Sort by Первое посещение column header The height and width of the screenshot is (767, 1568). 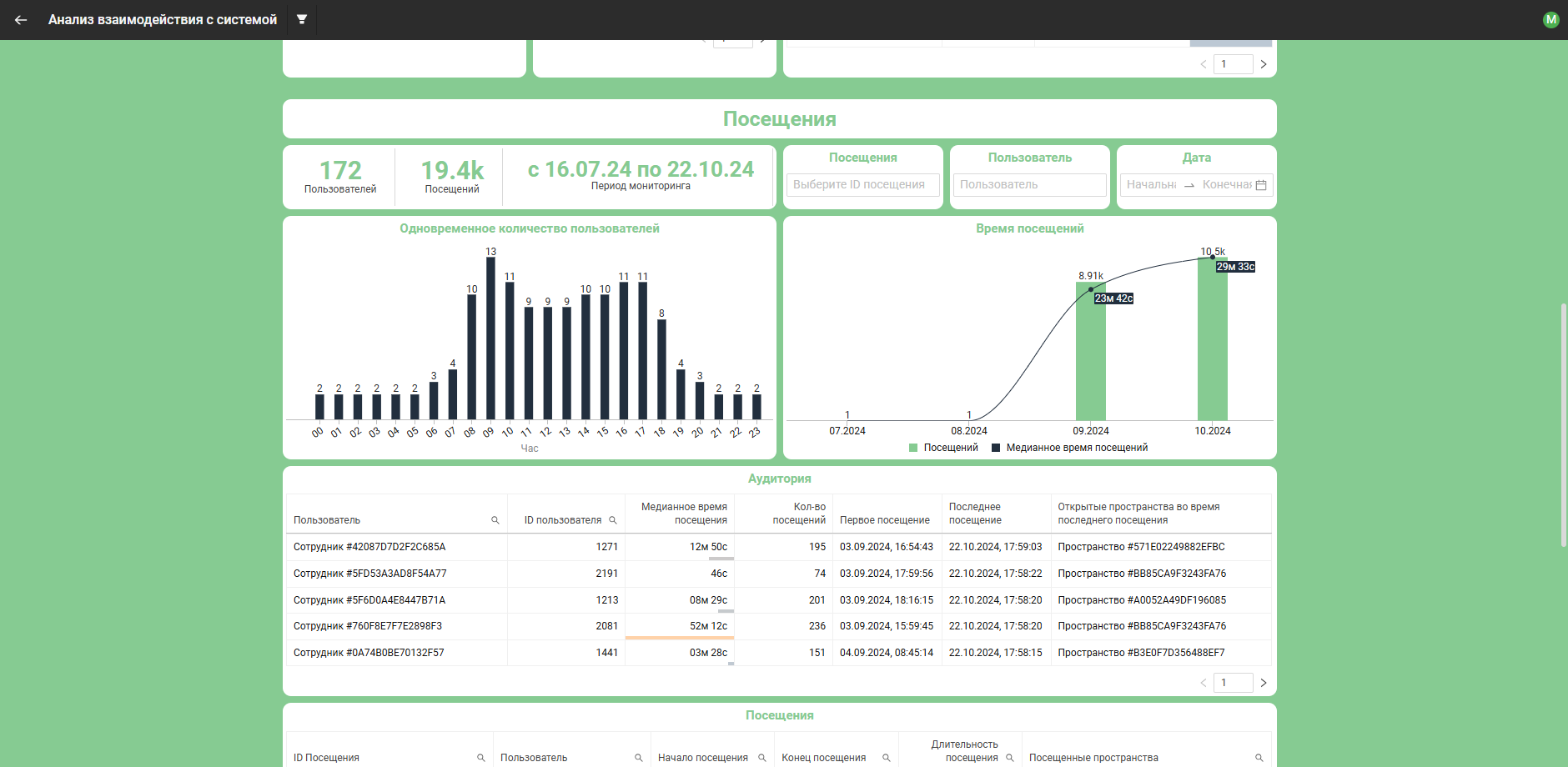(x=887, y=514)
